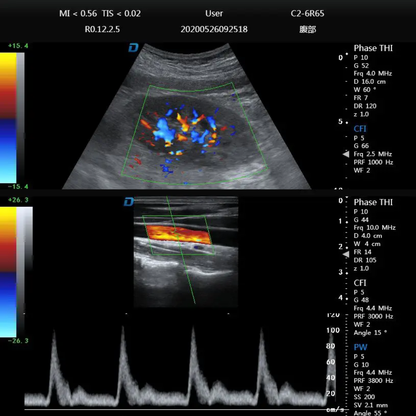Click the PRF 1000 Hz parameter
This screenshot has height=416, width=416.
click(x=373, y=162)
